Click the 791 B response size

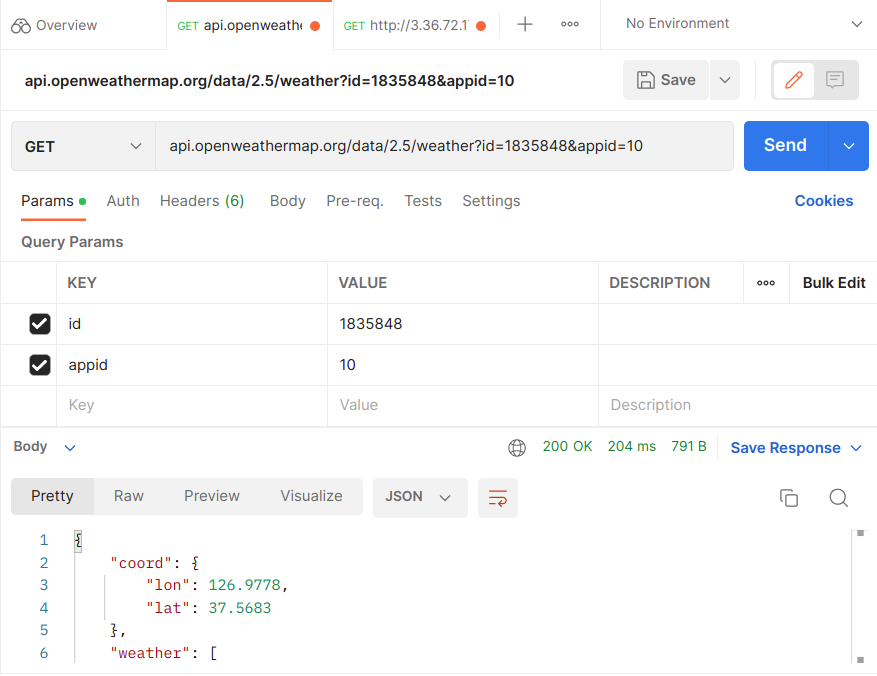[689, 447]
